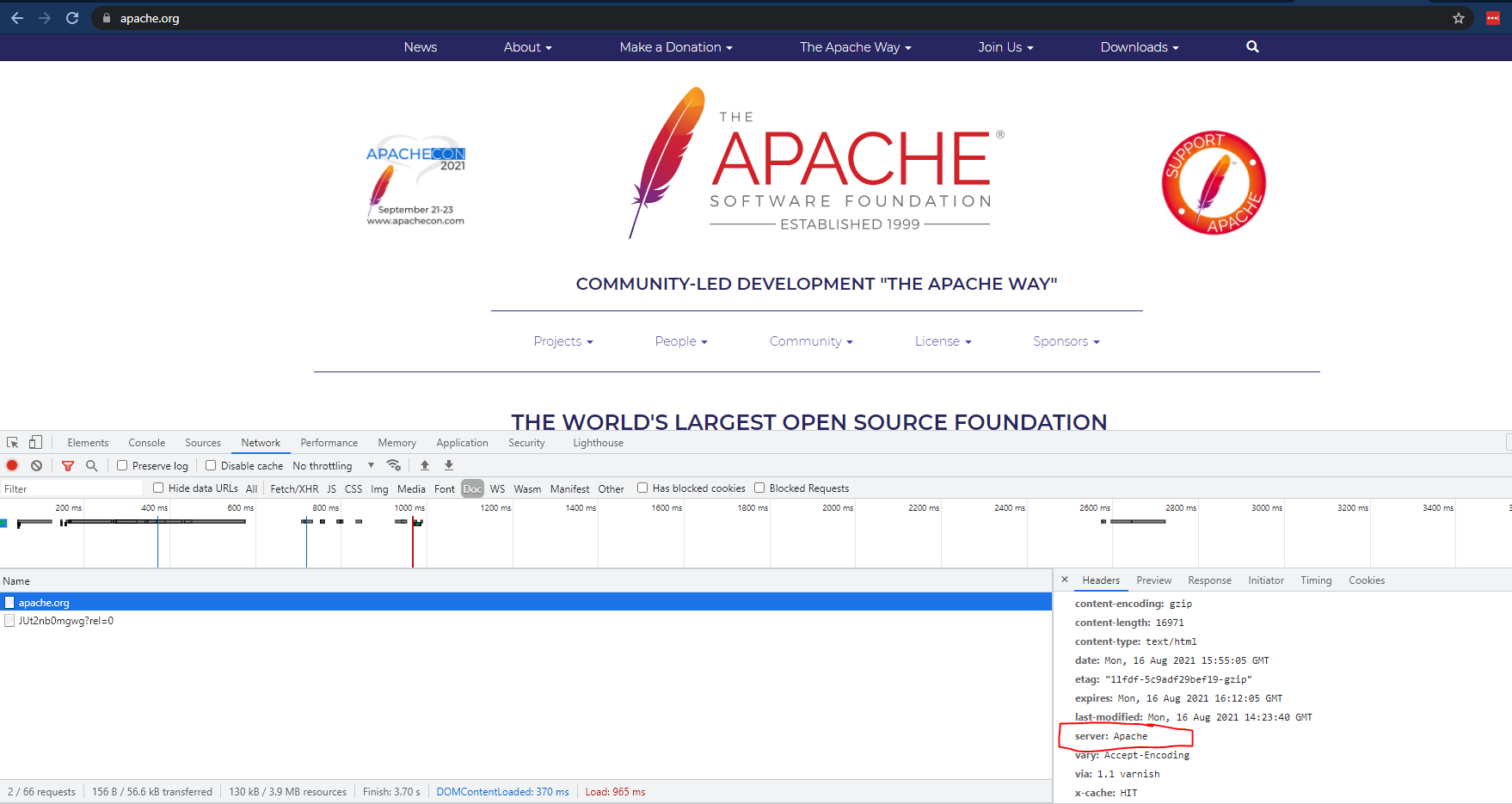The width and height of the screenshot is (1512, 804).
Task: Select the JUt2nb0mgwg?rel=0 request row
Action: (x=526, y=621)
